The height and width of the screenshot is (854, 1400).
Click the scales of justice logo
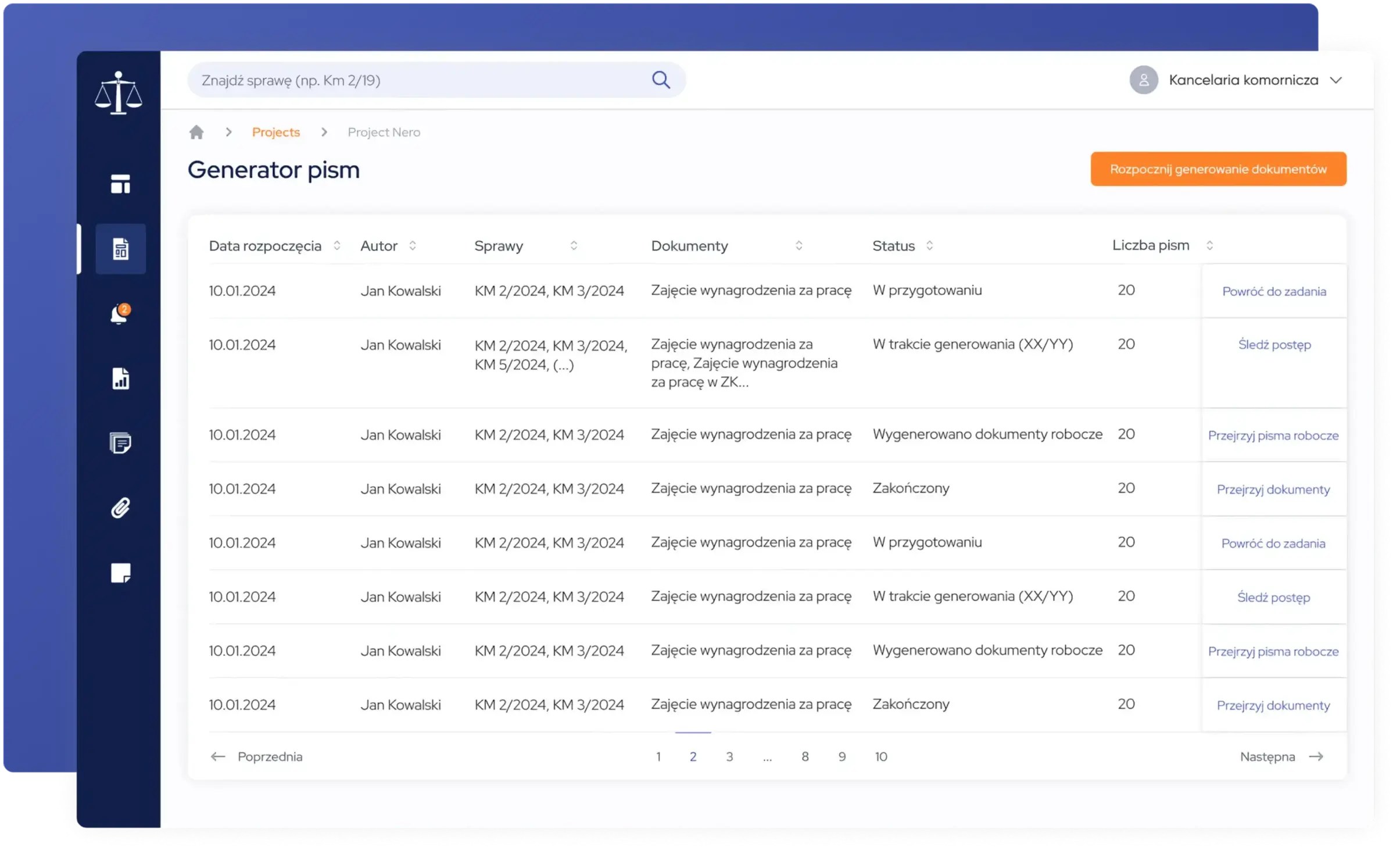[x=119, y=93]
